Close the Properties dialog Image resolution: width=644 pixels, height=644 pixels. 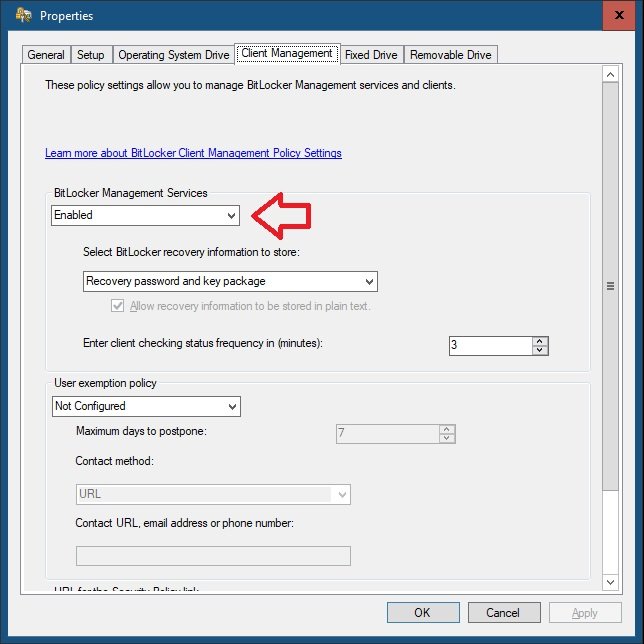619,15
